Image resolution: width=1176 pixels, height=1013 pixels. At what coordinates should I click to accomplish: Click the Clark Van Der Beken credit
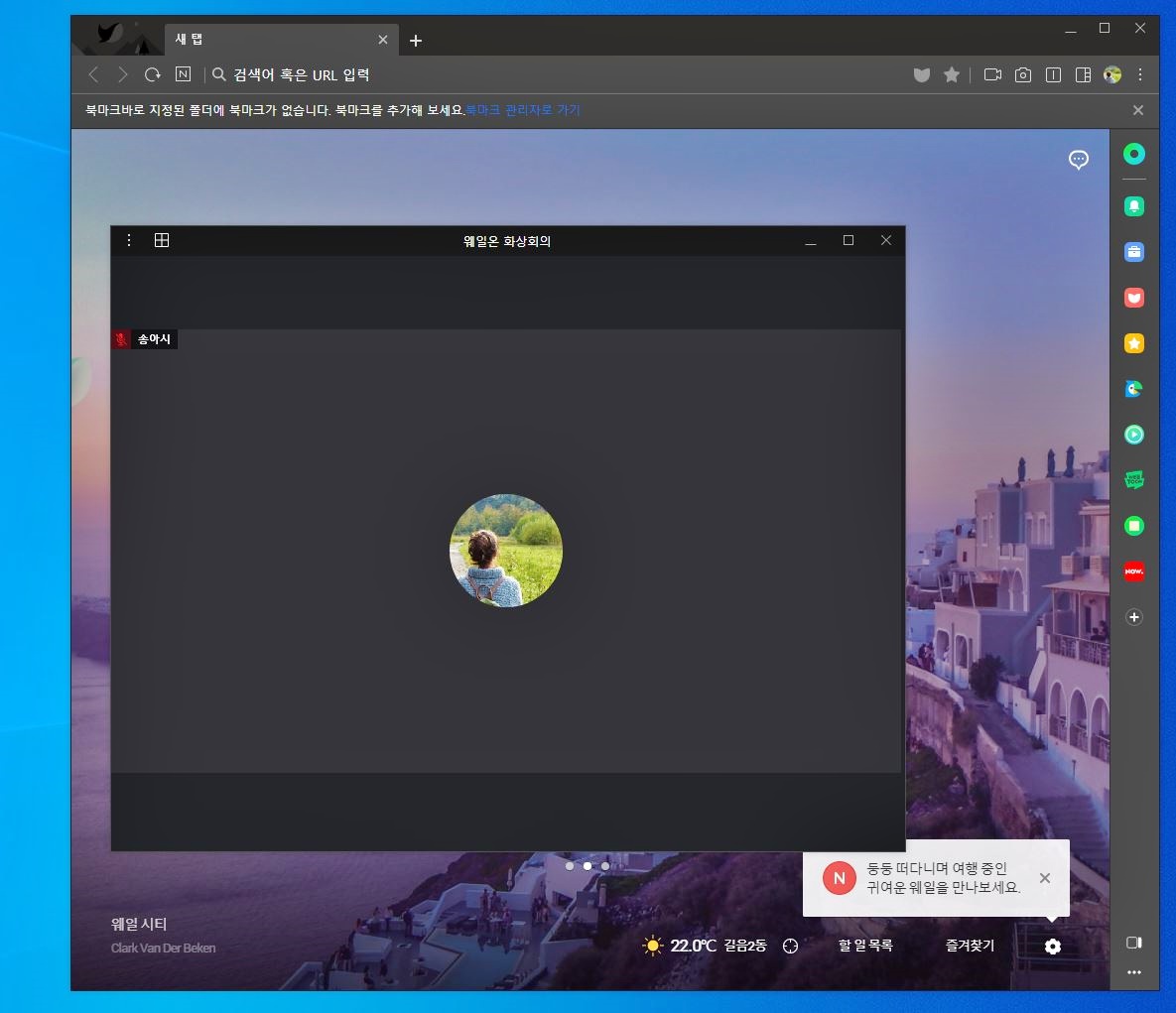coord(164,948)
